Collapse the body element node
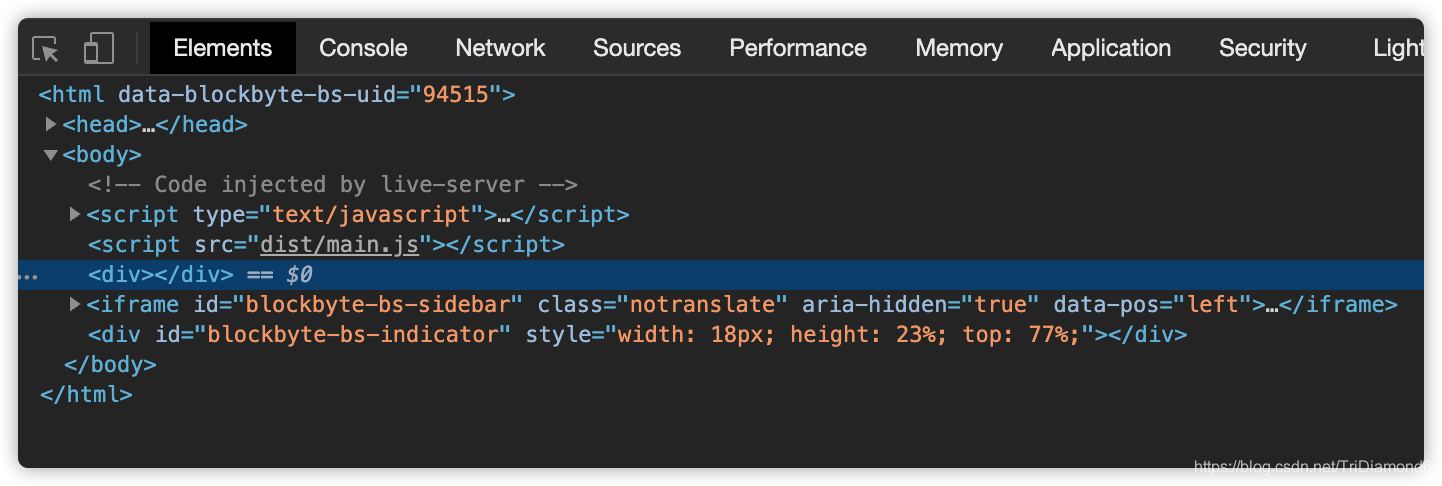Viewport: 1442px width, 486px height. tap(50, 155)
